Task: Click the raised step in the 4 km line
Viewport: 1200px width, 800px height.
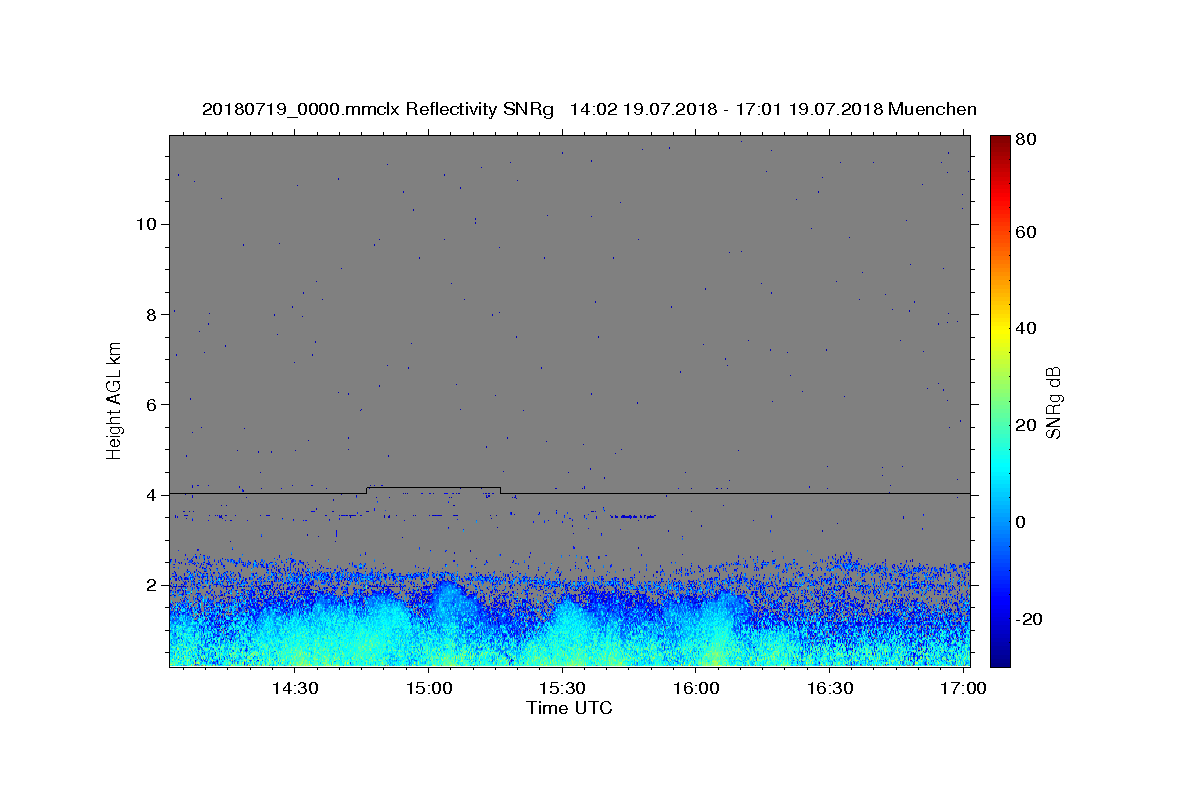Action: pyautogui.click(x=434, y=488)
